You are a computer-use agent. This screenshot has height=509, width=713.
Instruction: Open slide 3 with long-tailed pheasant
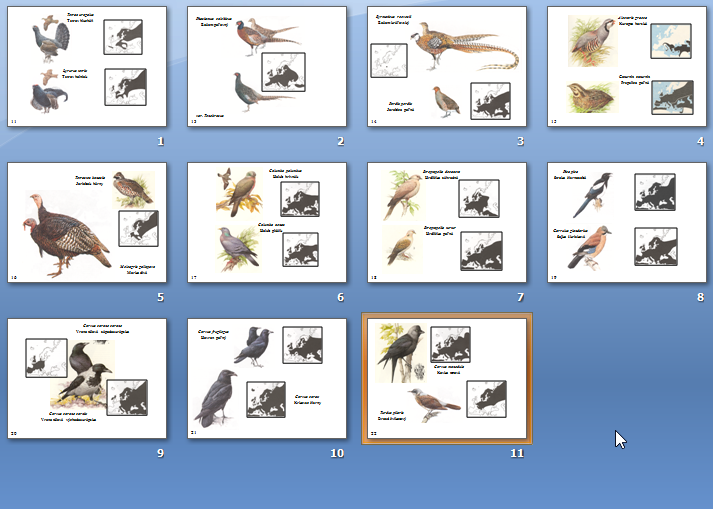pos(447,66)
